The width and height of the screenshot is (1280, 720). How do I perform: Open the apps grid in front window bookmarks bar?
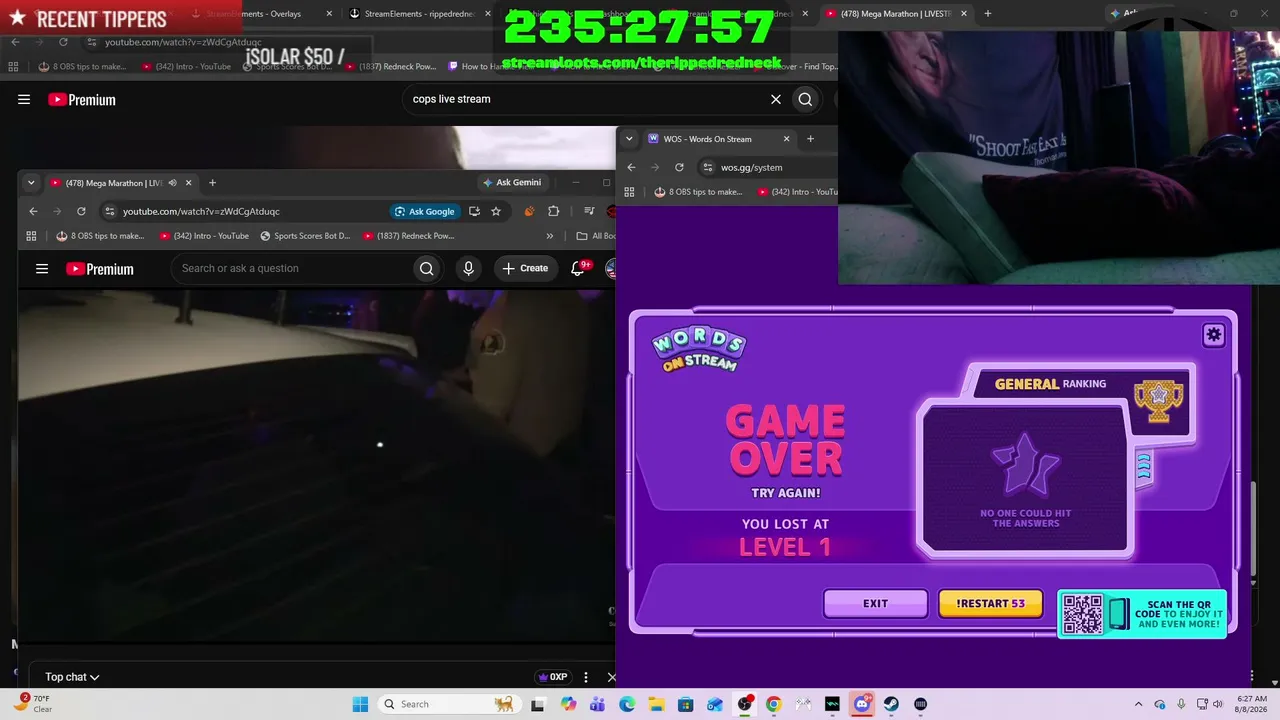31,236
